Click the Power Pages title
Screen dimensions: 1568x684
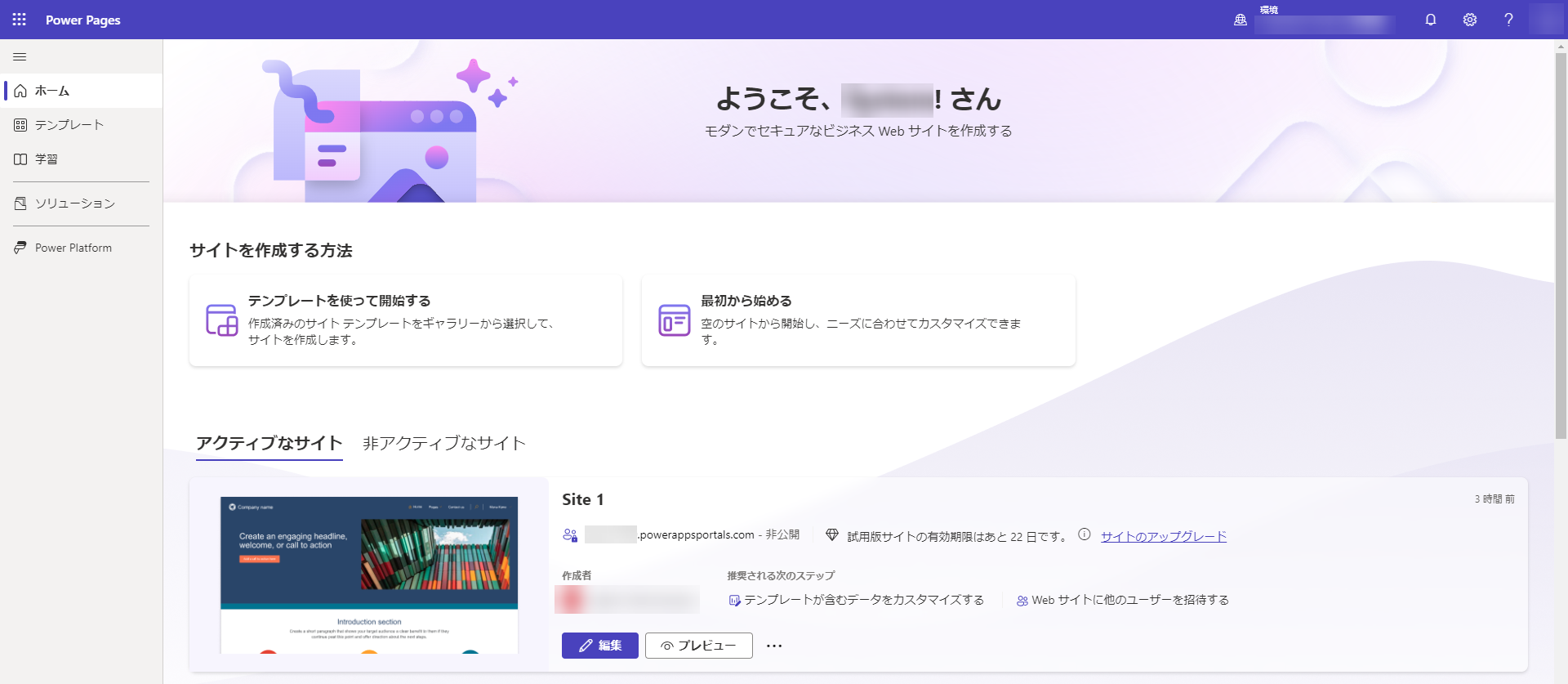click(83, 20)
